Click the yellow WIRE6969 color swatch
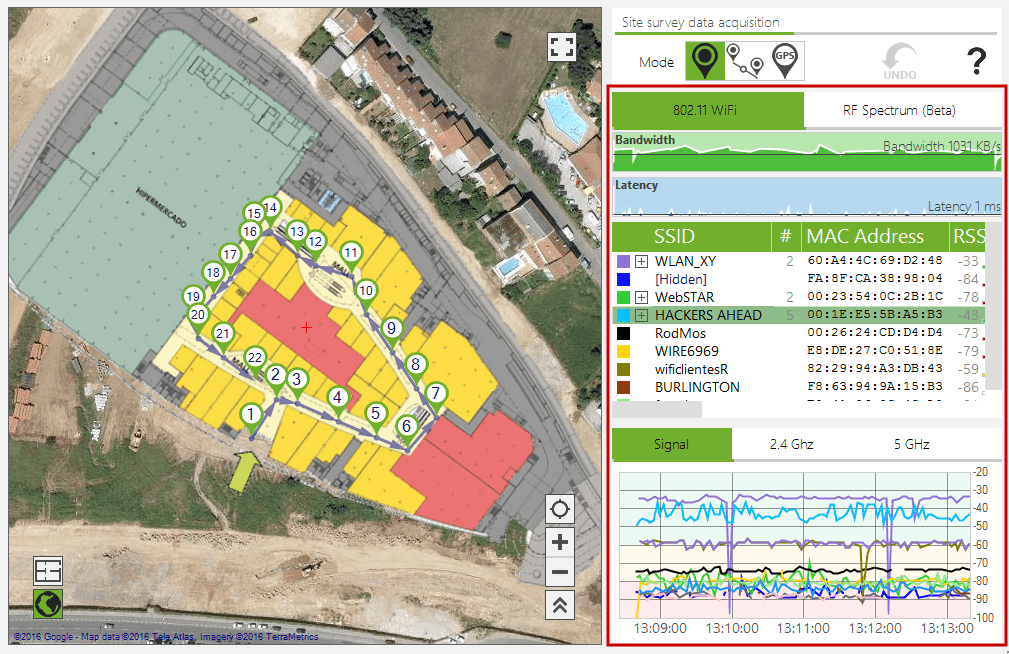1009x654 pixels. (624, 351)
